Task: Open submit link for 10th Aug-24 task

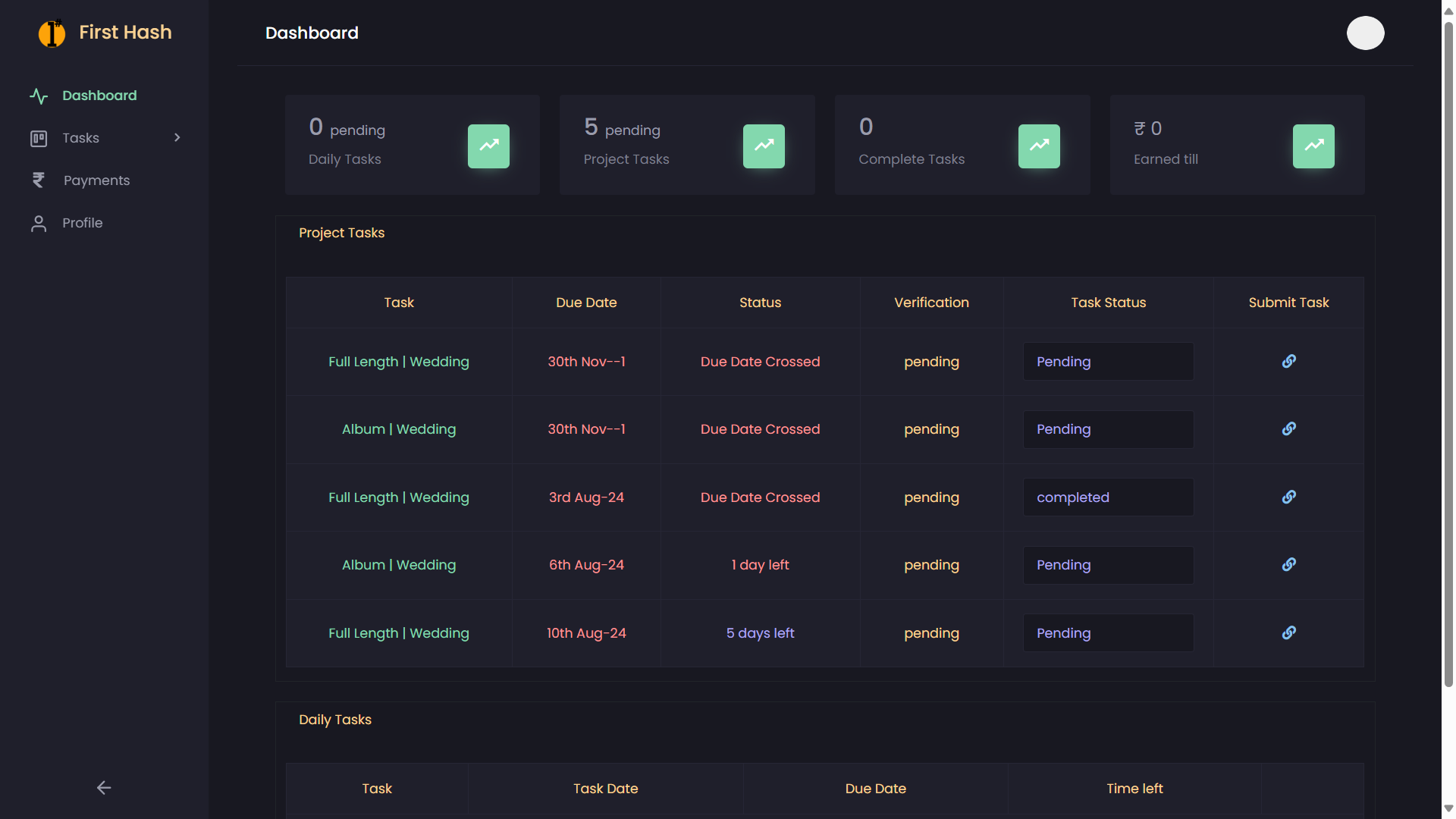Action: pos(1288,632)
